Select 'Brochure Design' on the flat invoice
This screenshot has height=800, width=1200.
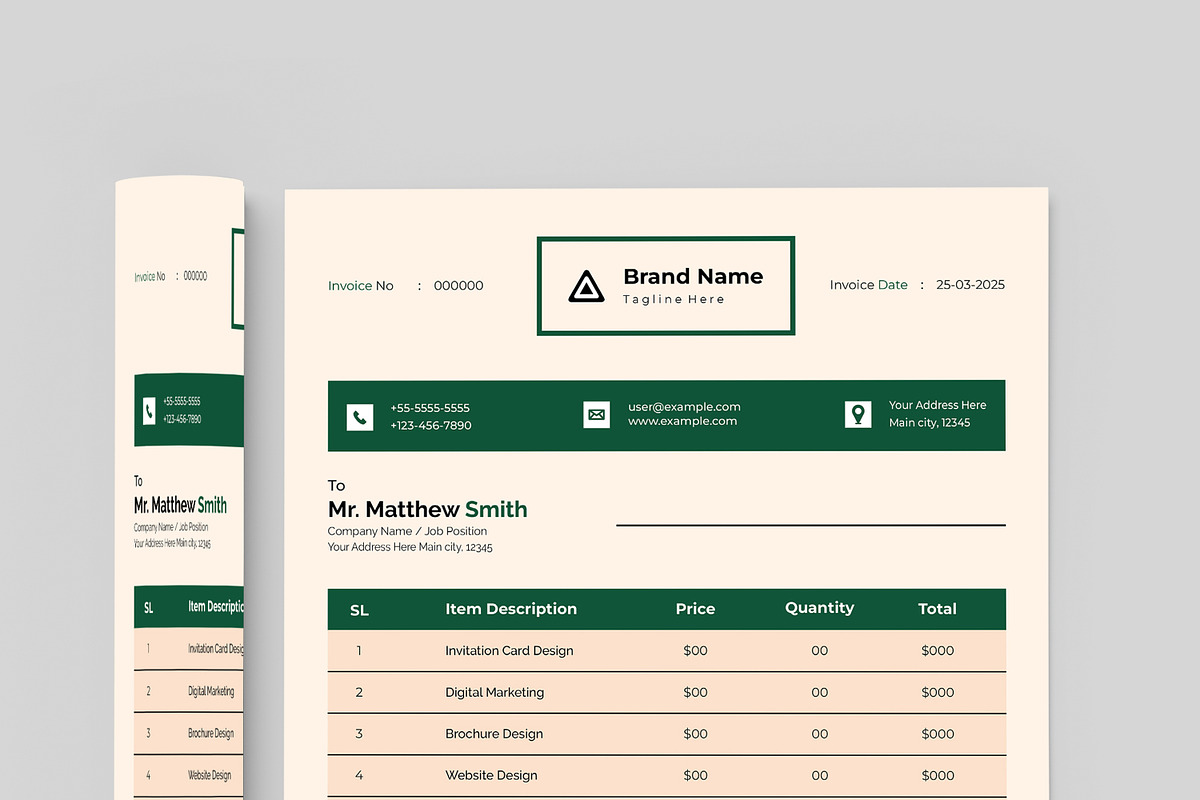pyautogui.click(x=494, y=734)
